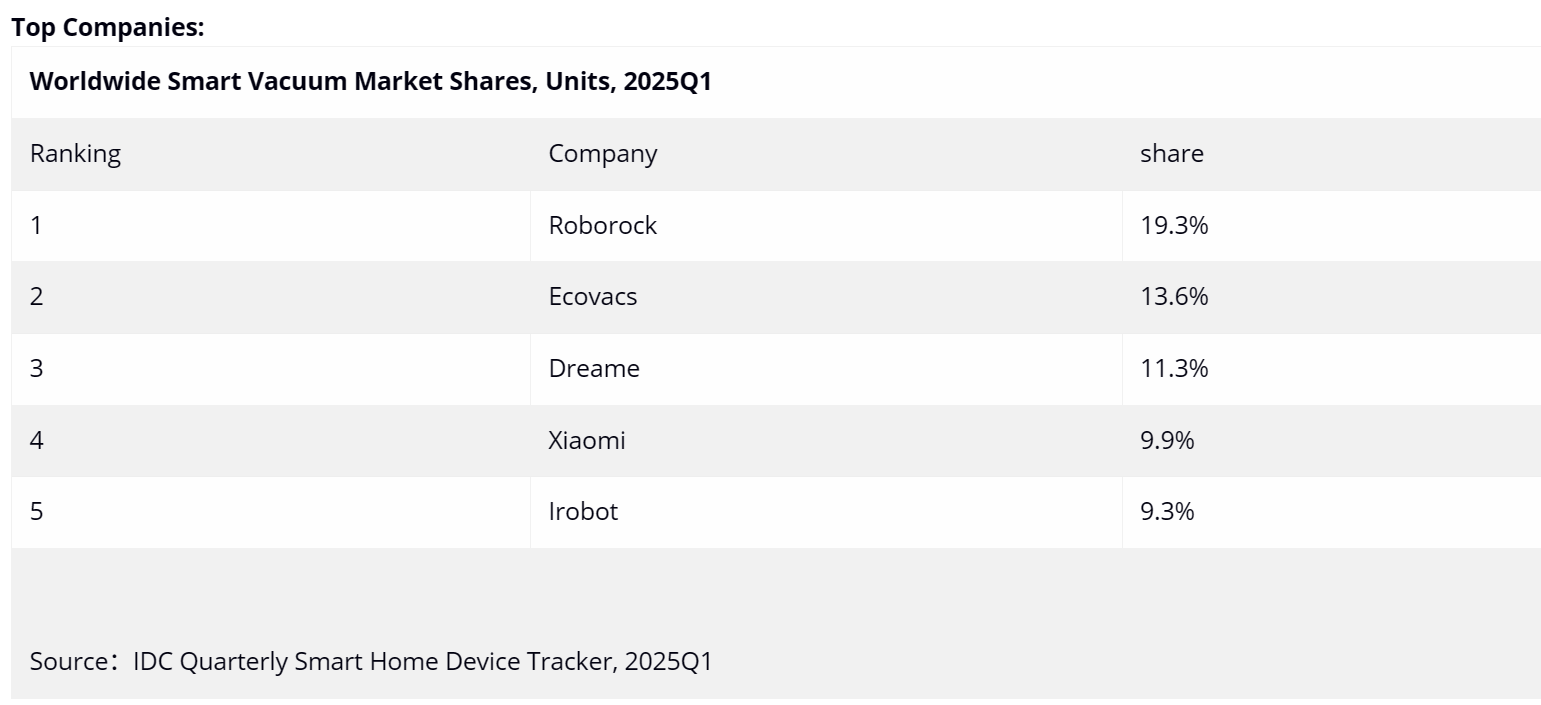Screen dimensions: 1541x705
Task: Click the Company column header
Action: coord(602,154)
